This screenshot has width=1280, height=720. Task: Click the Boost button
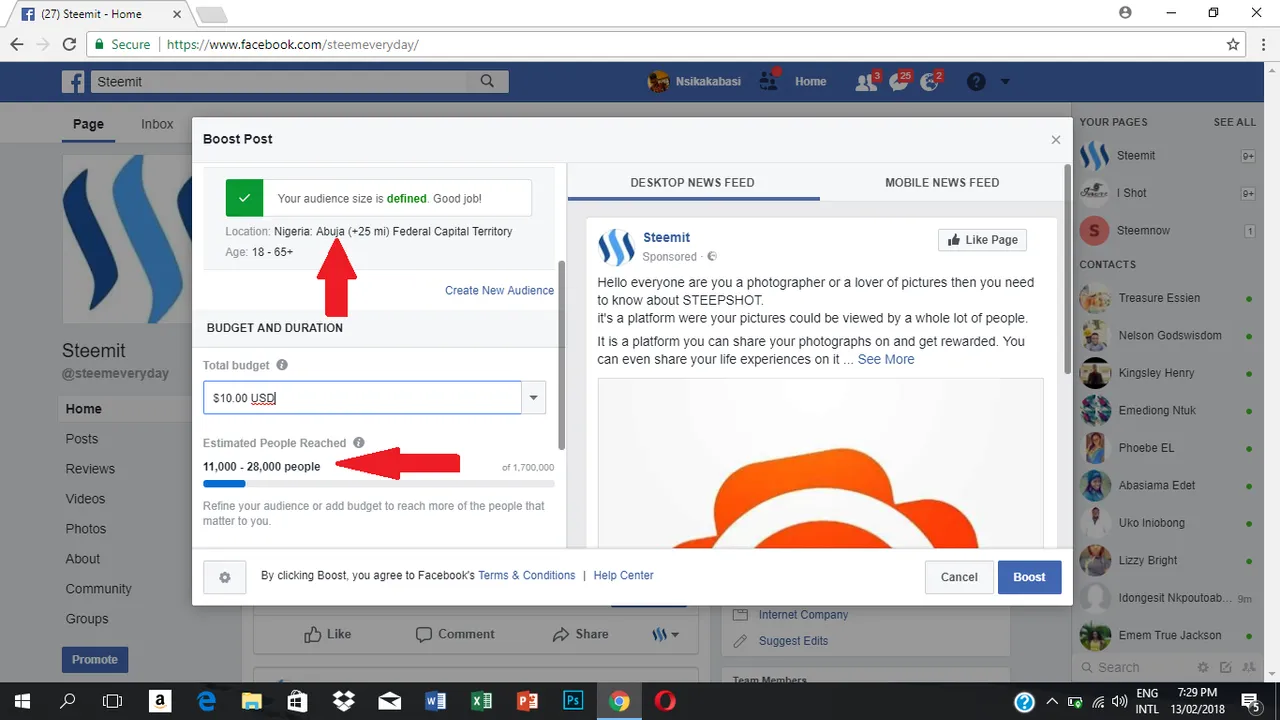point(1029,577)
